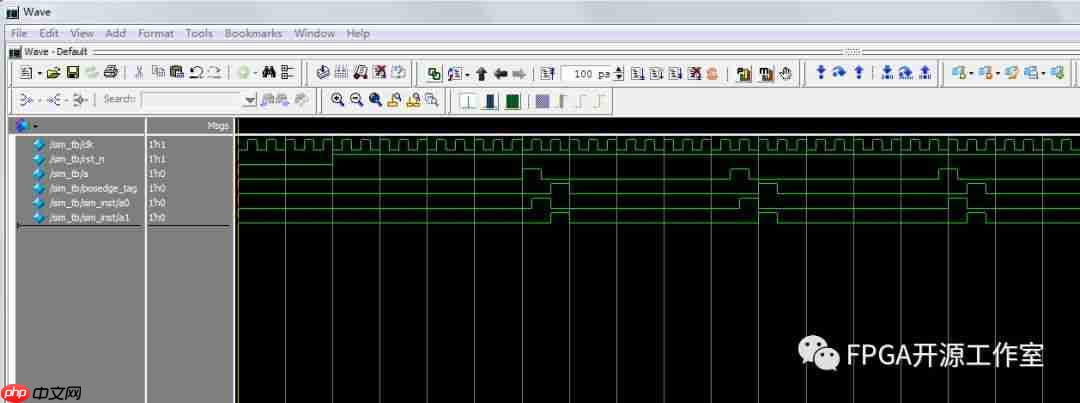
Task: Click the posedge_tag value 1'h0
Action: 157,188
